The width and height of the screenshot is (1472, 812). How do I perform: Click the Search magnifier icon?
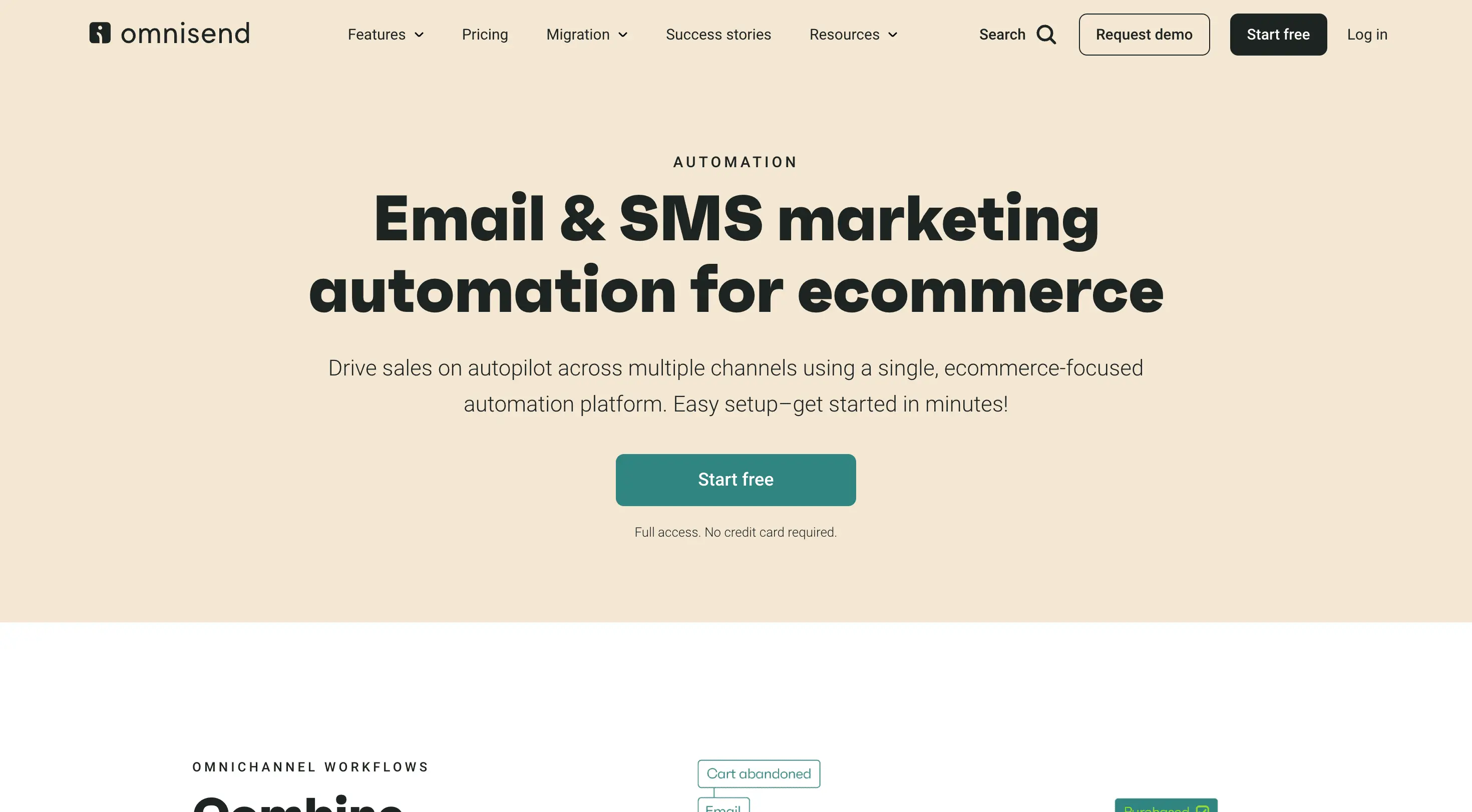tap(1046, 34)
